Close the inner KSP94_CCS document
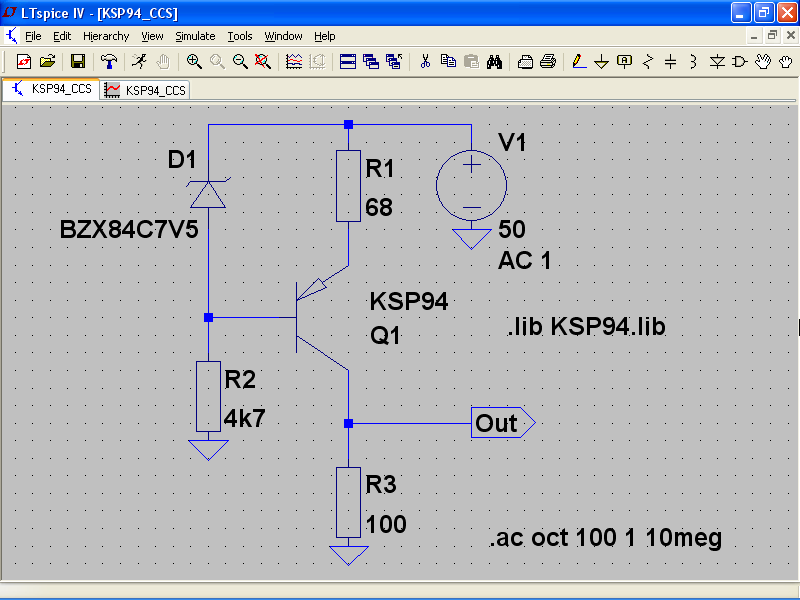800x600 pixels. [x=791, y=35]
